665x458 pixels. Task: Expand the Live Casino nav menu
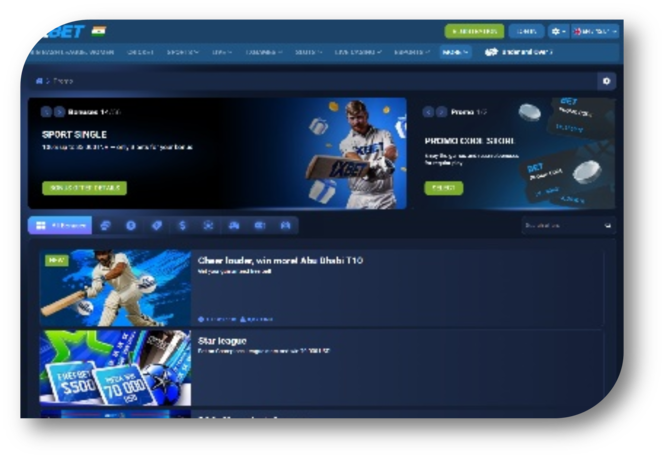(x=358, y=52)
